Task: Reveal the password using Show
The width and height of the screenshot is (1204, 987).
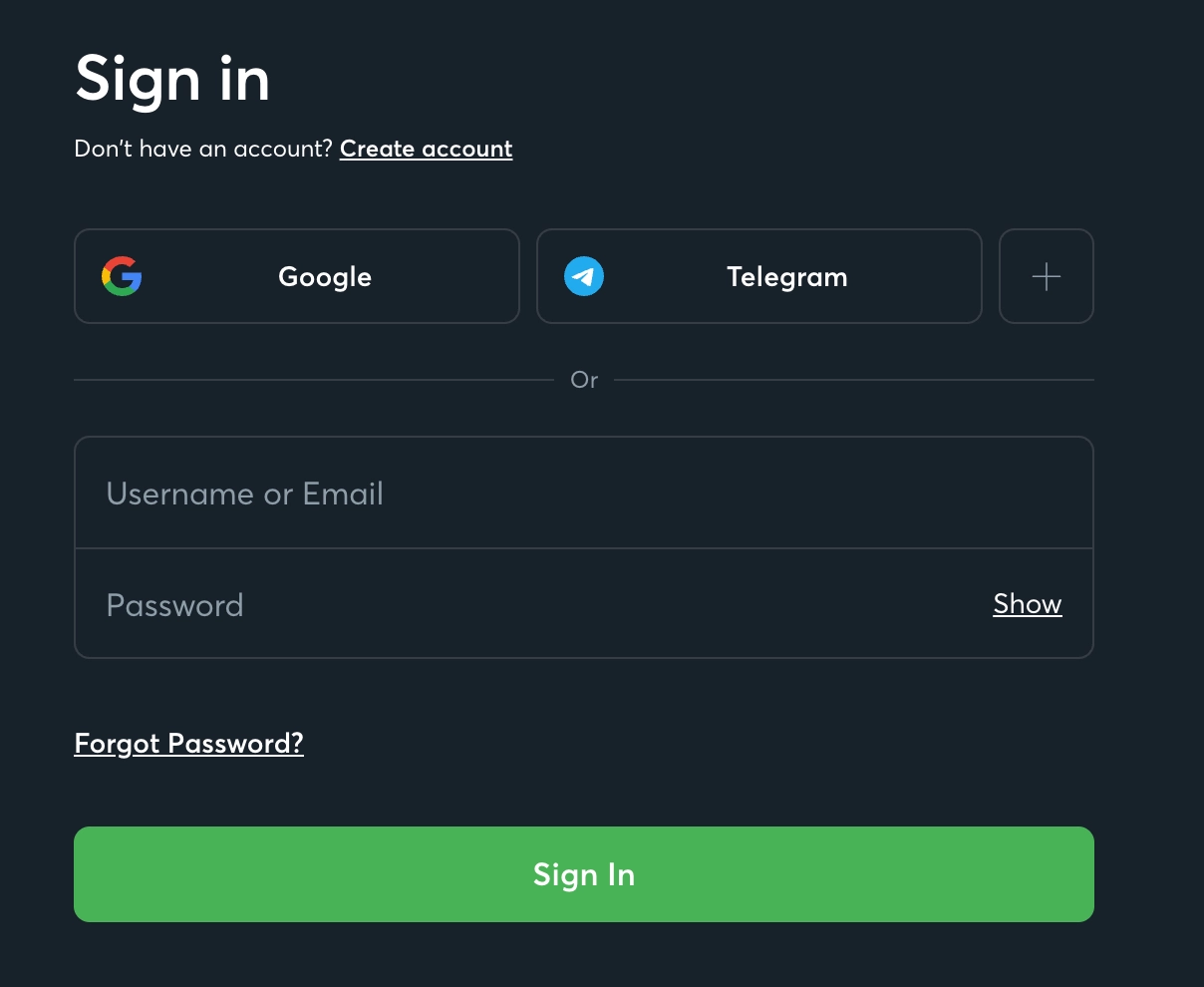Action: click(x=1028, y=604)
